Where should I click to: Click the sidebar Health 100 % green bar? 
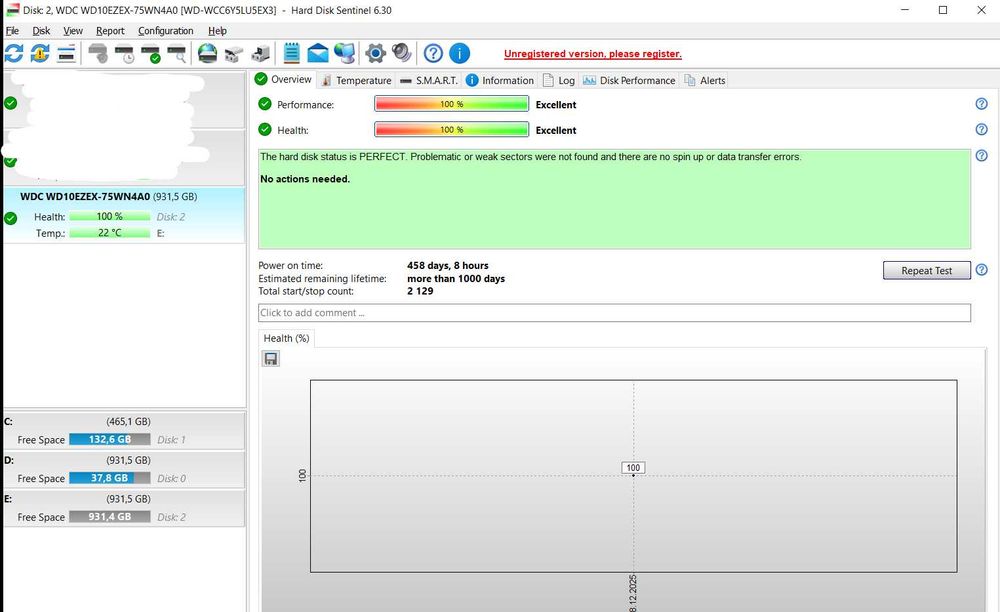coord(110,217)
